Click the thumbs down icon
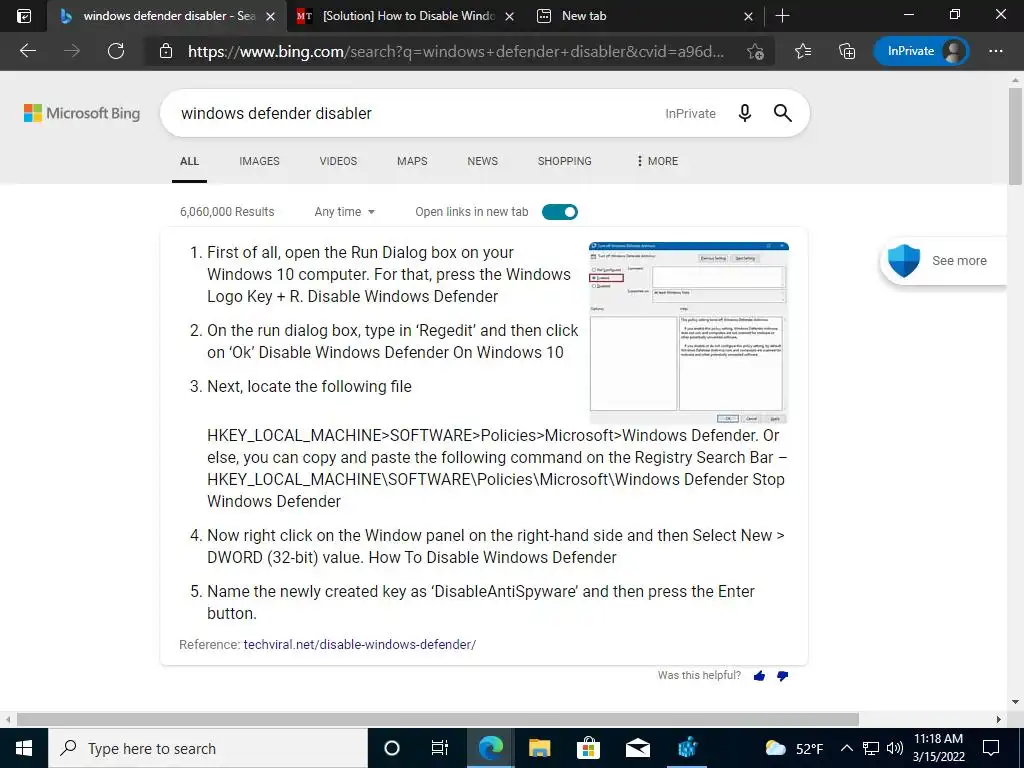The width and height of the screenshot is (1024, 768). [x=782, y=676]
